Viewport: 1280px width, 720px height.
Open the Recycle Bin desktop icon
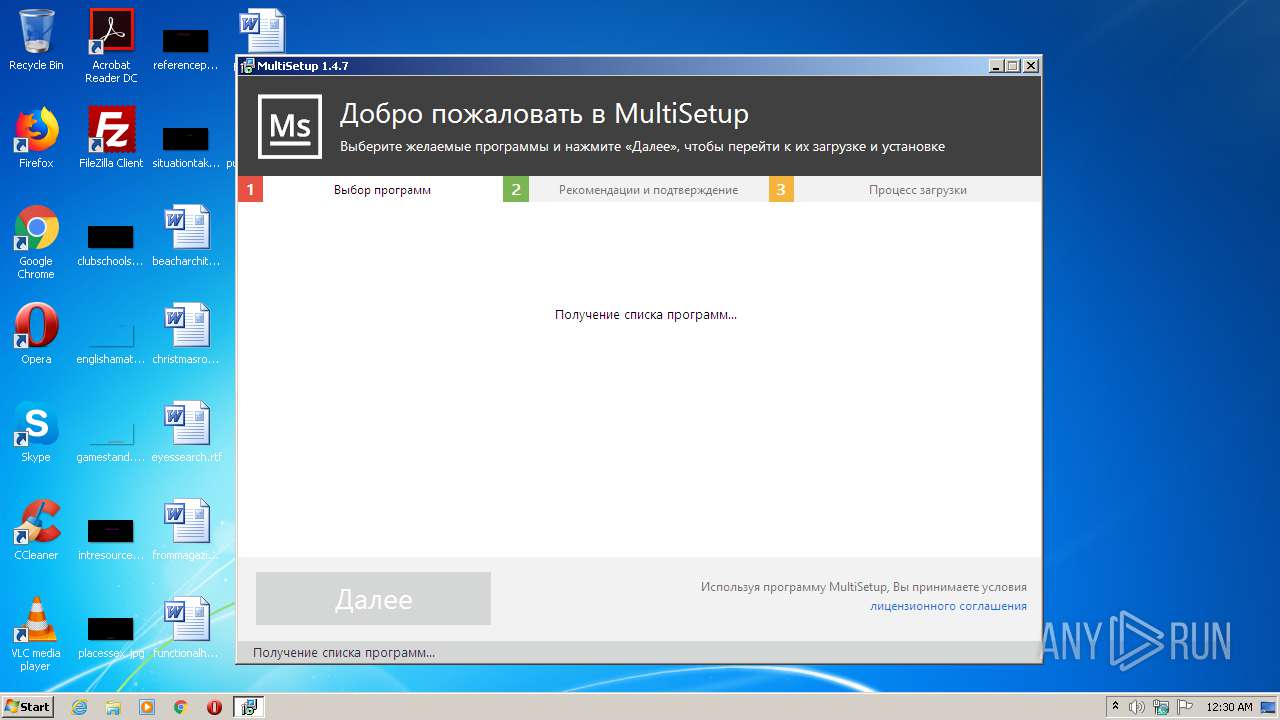pyautogui.click(x=36, y=40)
